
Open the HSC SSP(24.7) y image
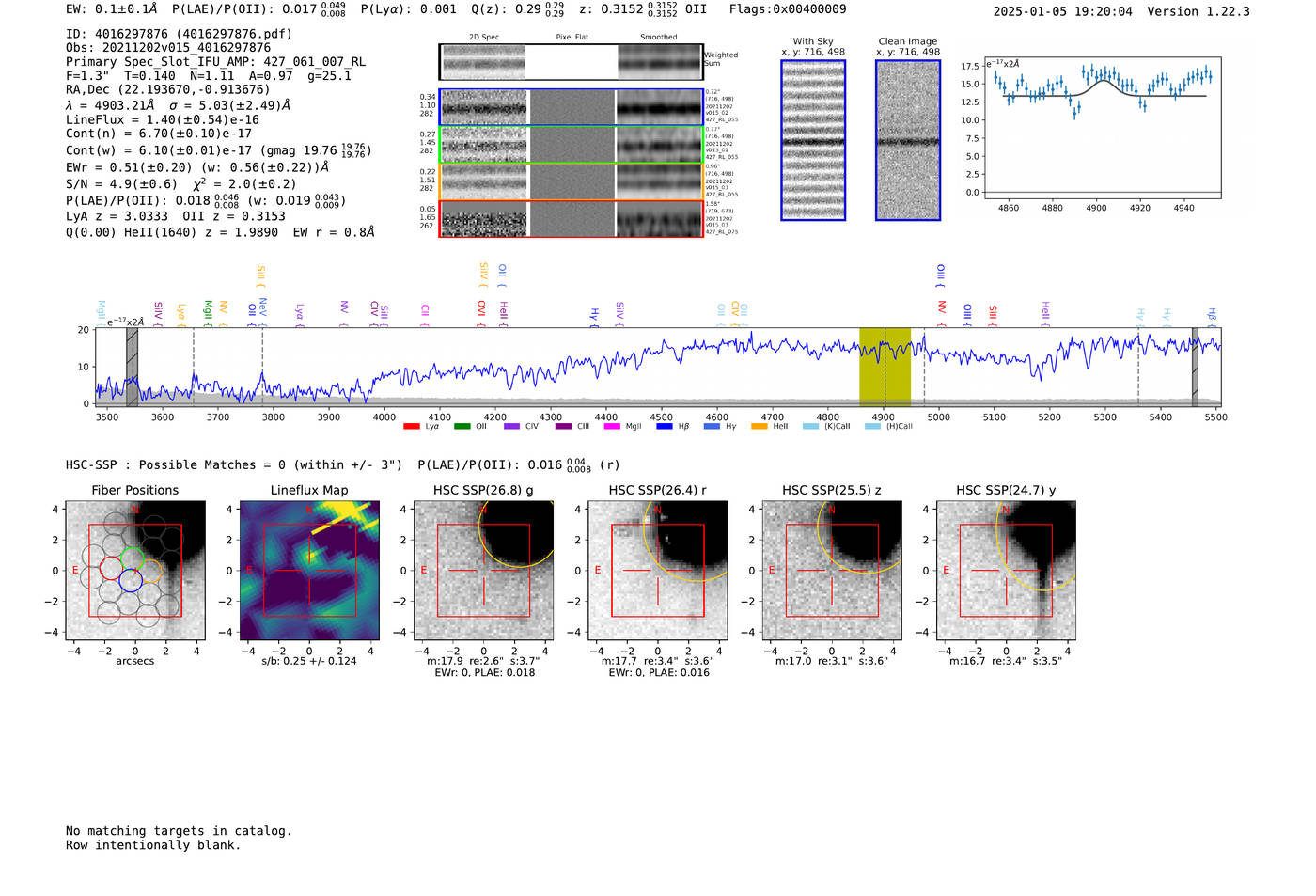pos(1006,571)
